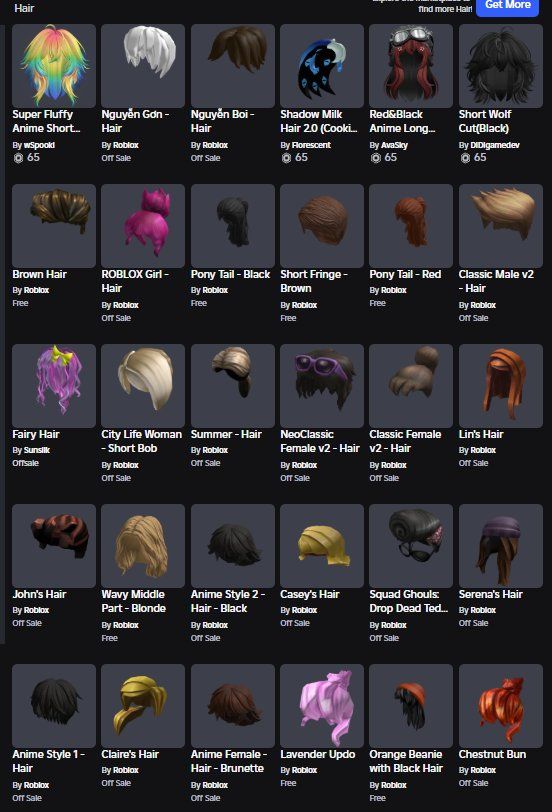Open the DiDigamedev creator link
Screen dimensions: 552x812
click(495, 145)
